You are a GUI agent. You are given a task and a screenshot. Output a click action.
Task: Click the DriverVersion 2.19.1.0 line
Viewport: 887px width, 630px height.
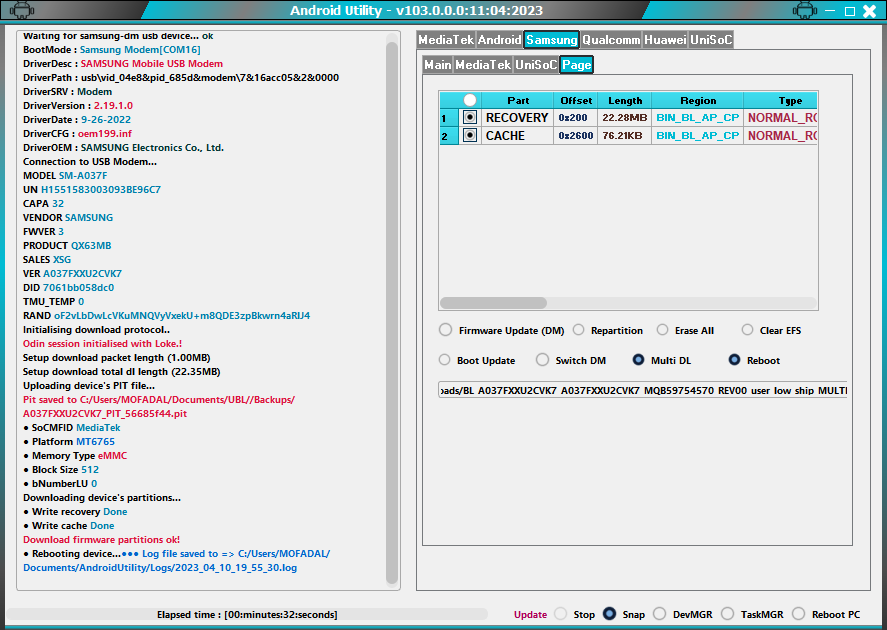[78, 105]
